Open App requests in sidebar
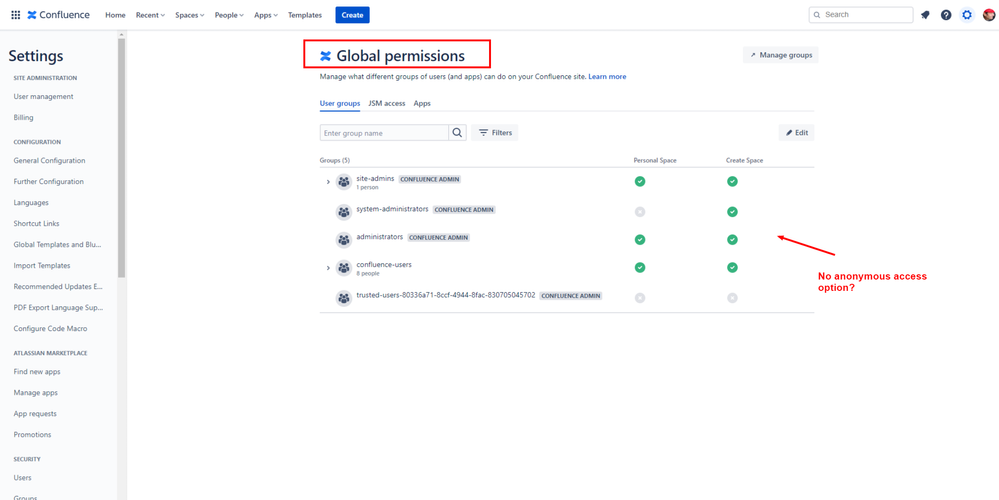The image size is (999, 500). pyautogui.click(x=35, y=413)
